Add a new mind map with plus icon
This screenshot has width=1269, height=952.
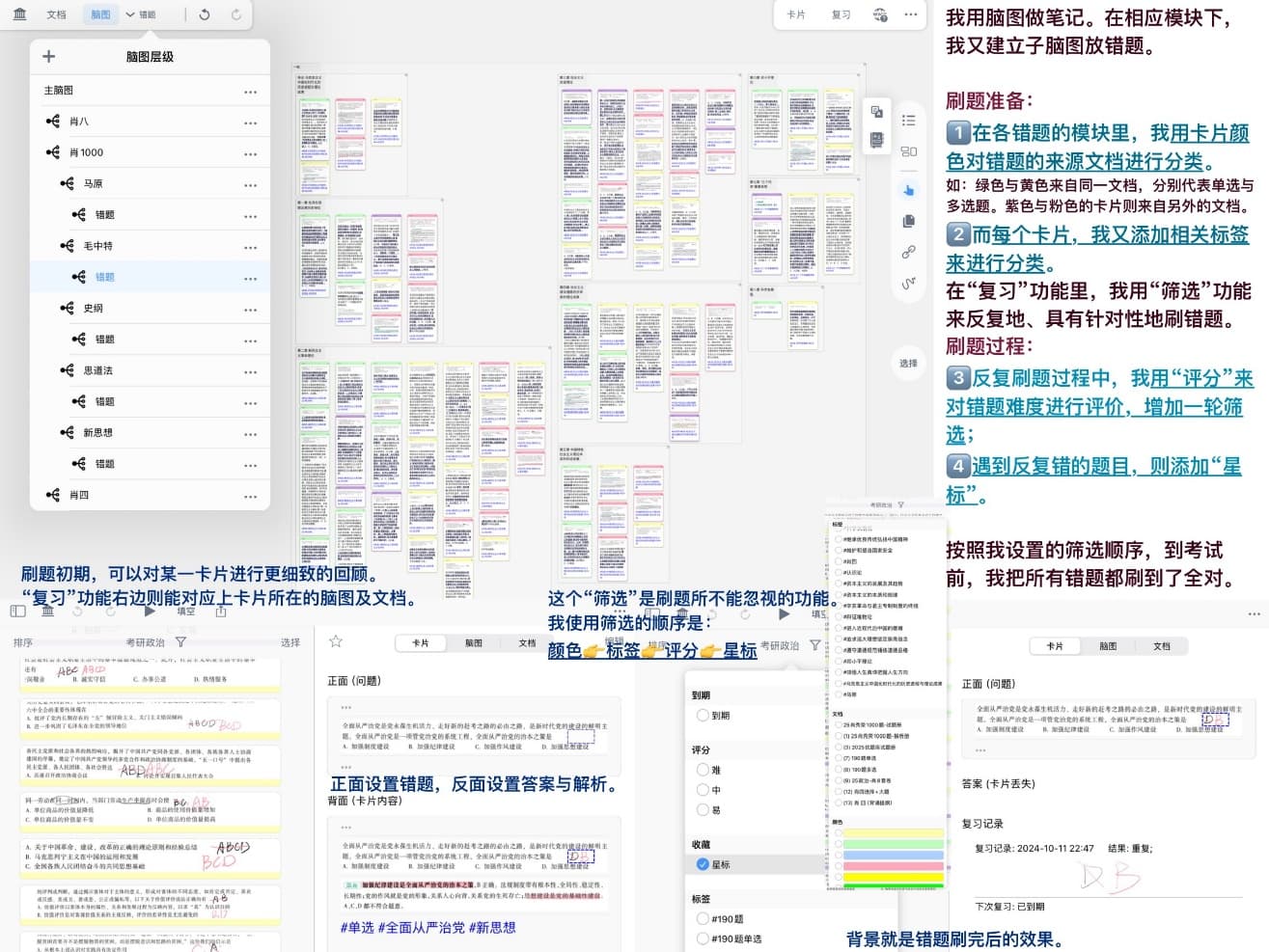[x=49, y=57]
